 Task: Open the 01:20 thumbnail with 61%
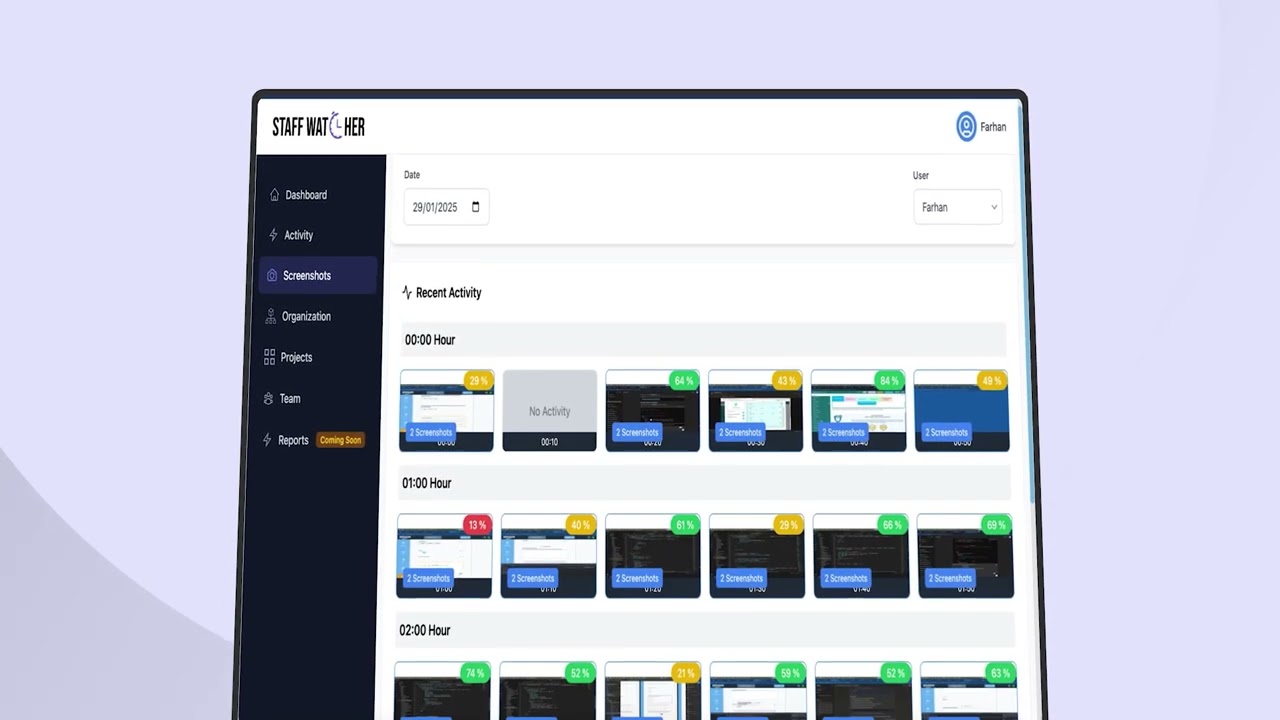[x=652, y=556]
